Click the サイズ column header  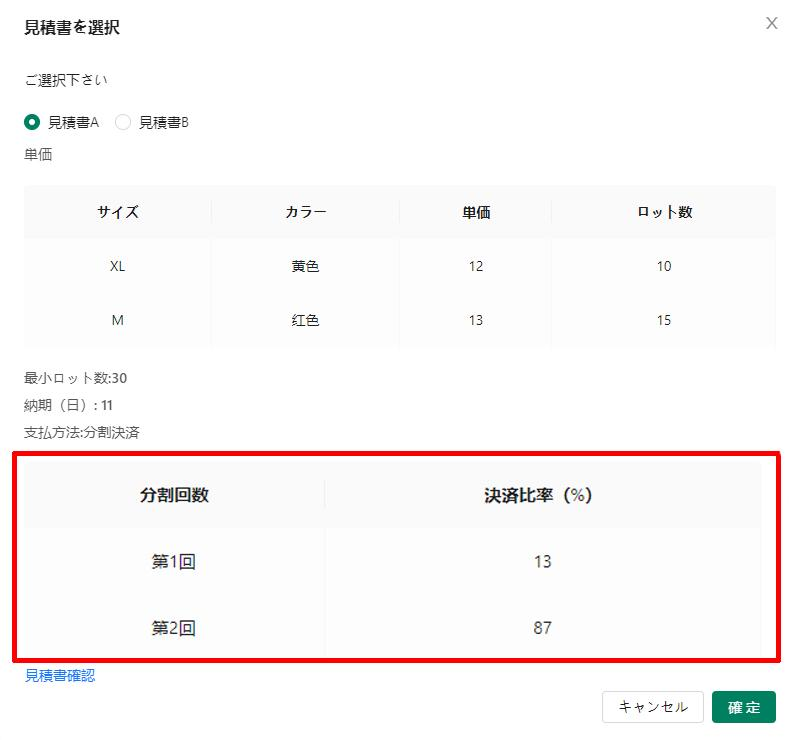tap(118, 212)
